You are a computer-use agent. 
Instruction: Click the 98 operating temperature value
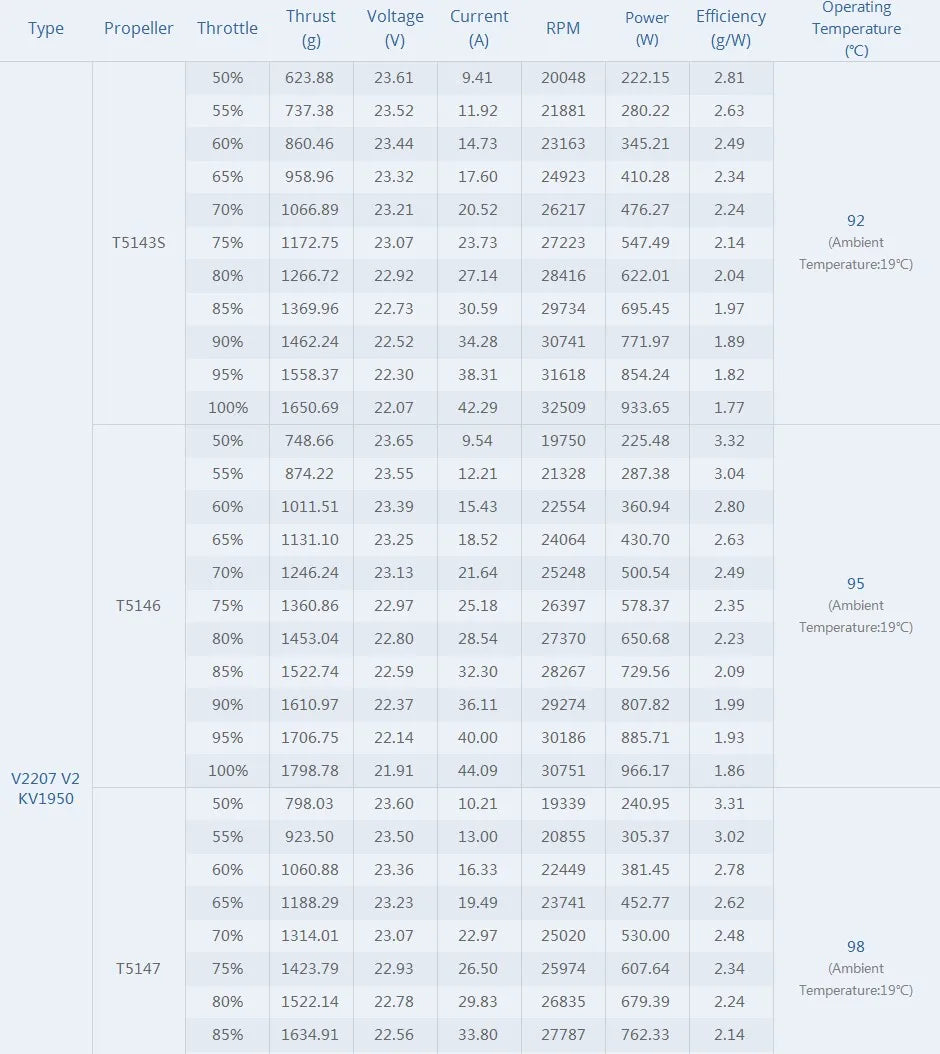(x=855, y=947)
